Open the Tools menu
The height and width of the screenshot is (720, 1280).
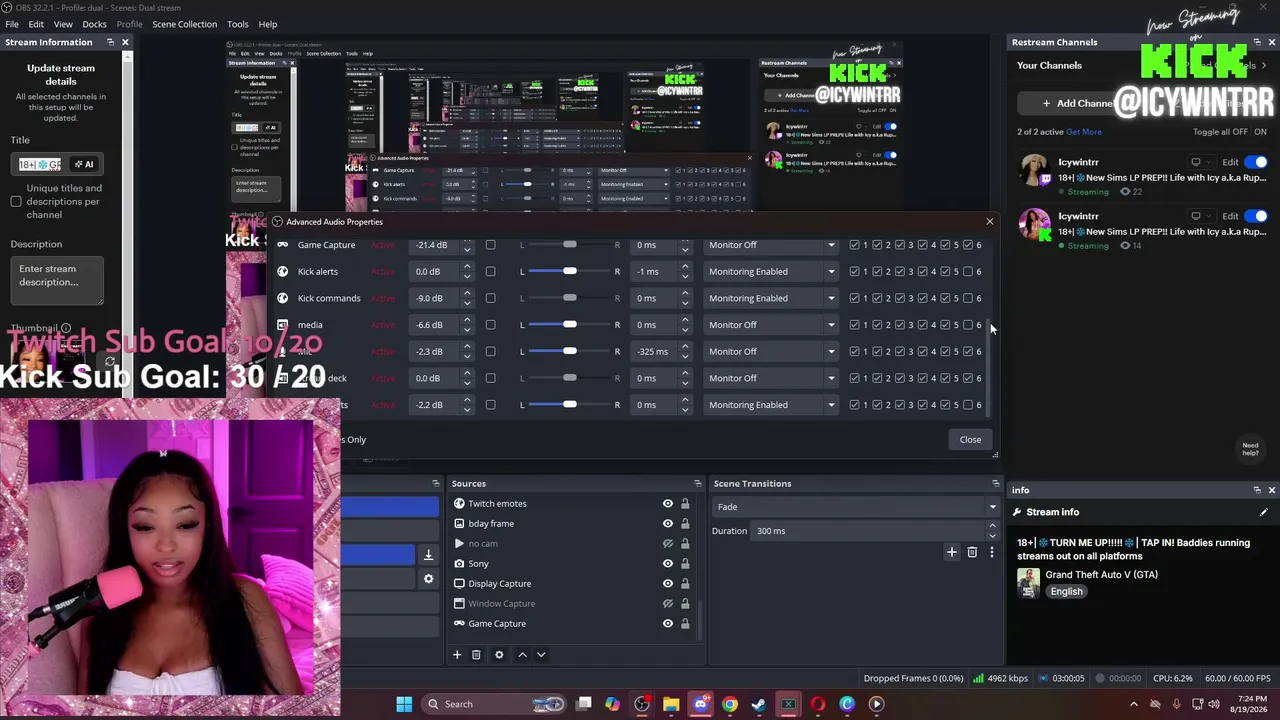pyautogui.click(x=238, y=24)
